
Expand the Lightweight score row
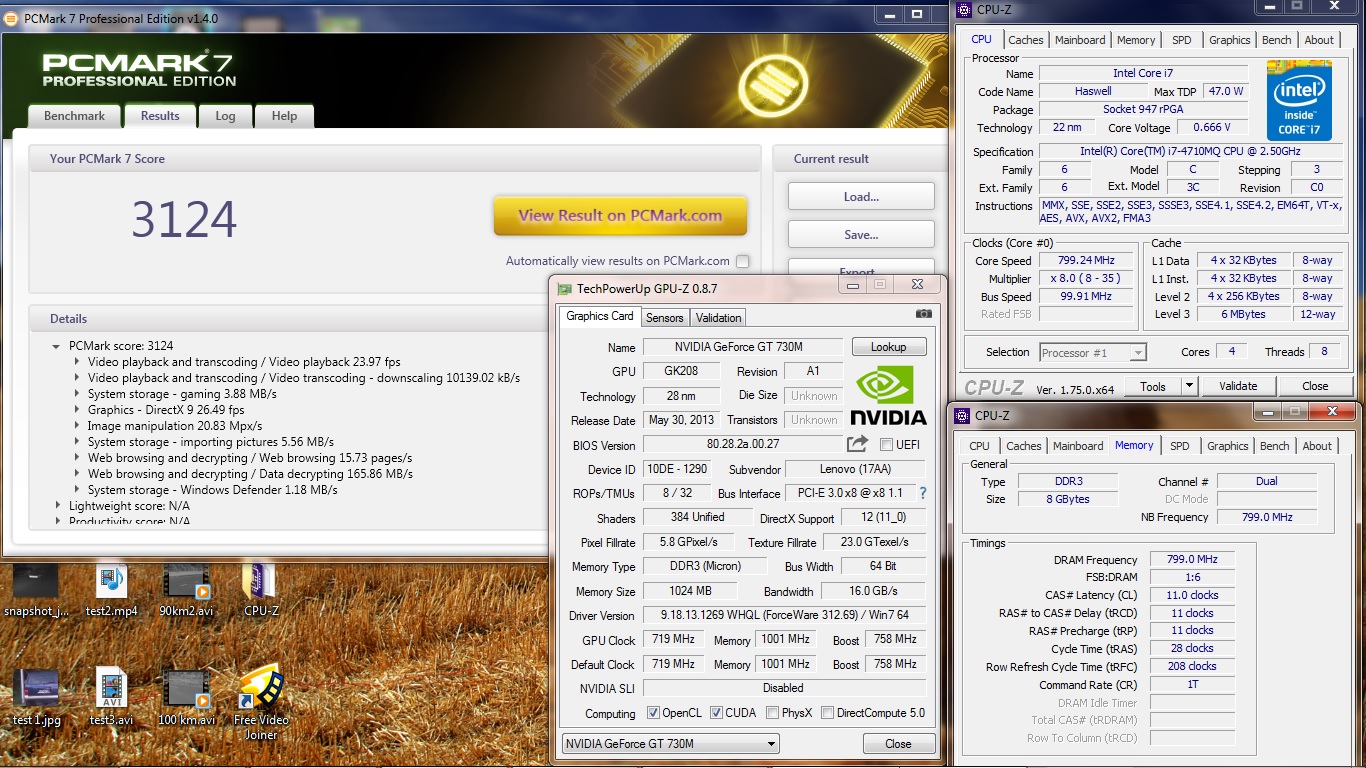57,506
